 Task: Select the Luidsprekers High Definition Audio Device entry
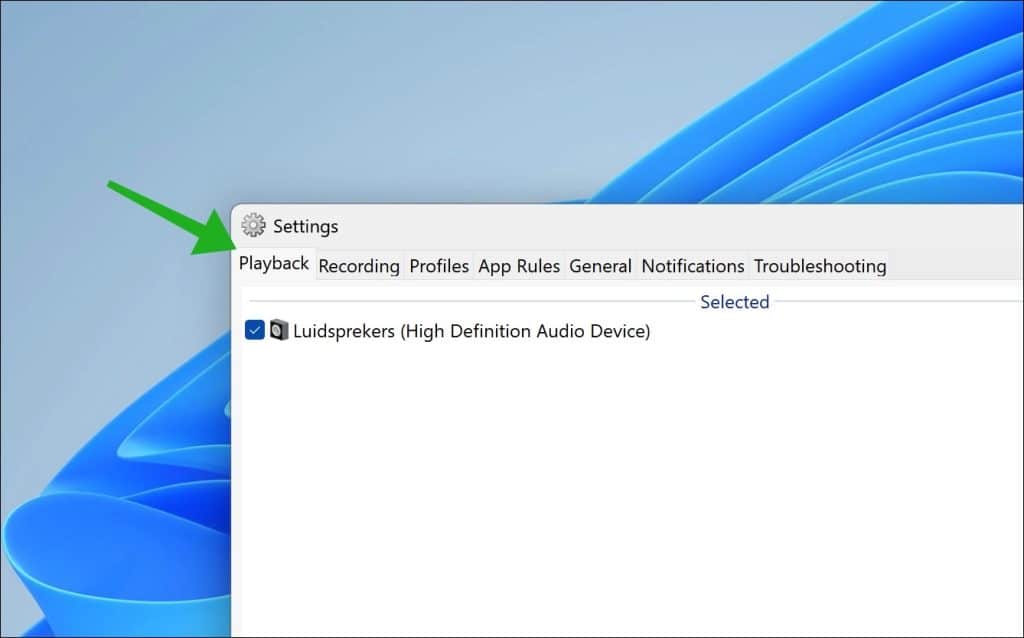pyautogui.click(x=472, y=331)
